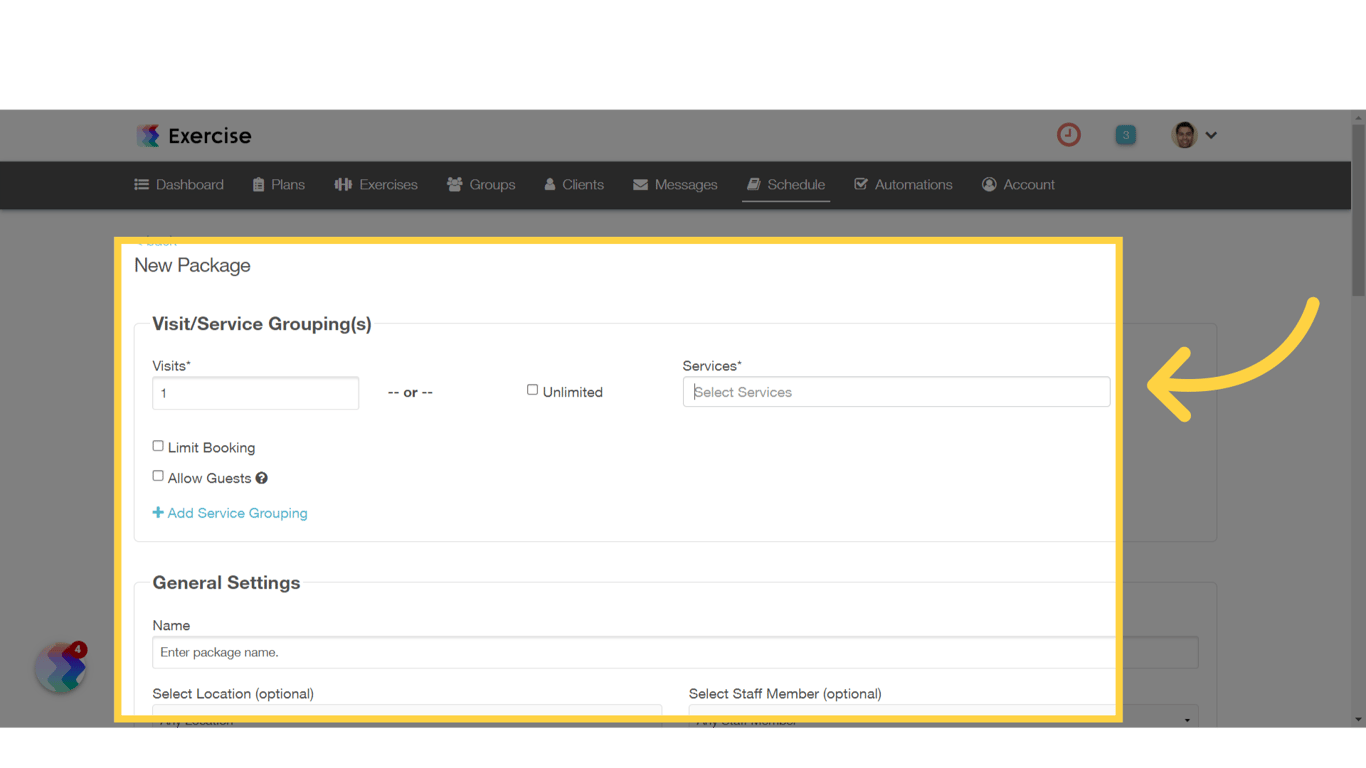The height and width of the screenshot is (768, 1366).
Task: Enable the Unlimited visits checkbox
Action: pos(532,389)
